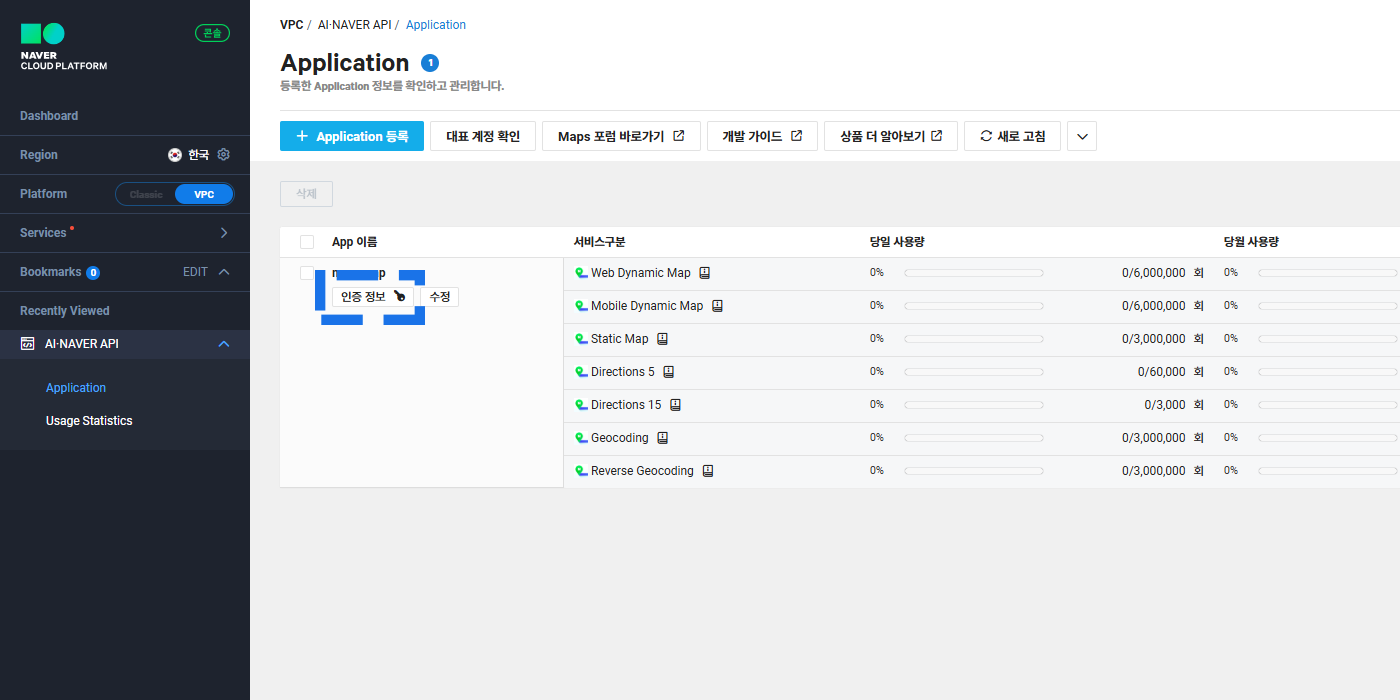Viewport: 1400px width, 700px height.
Task: Click the 새로 고침 refresh button
Action: tap(1012, 136)
